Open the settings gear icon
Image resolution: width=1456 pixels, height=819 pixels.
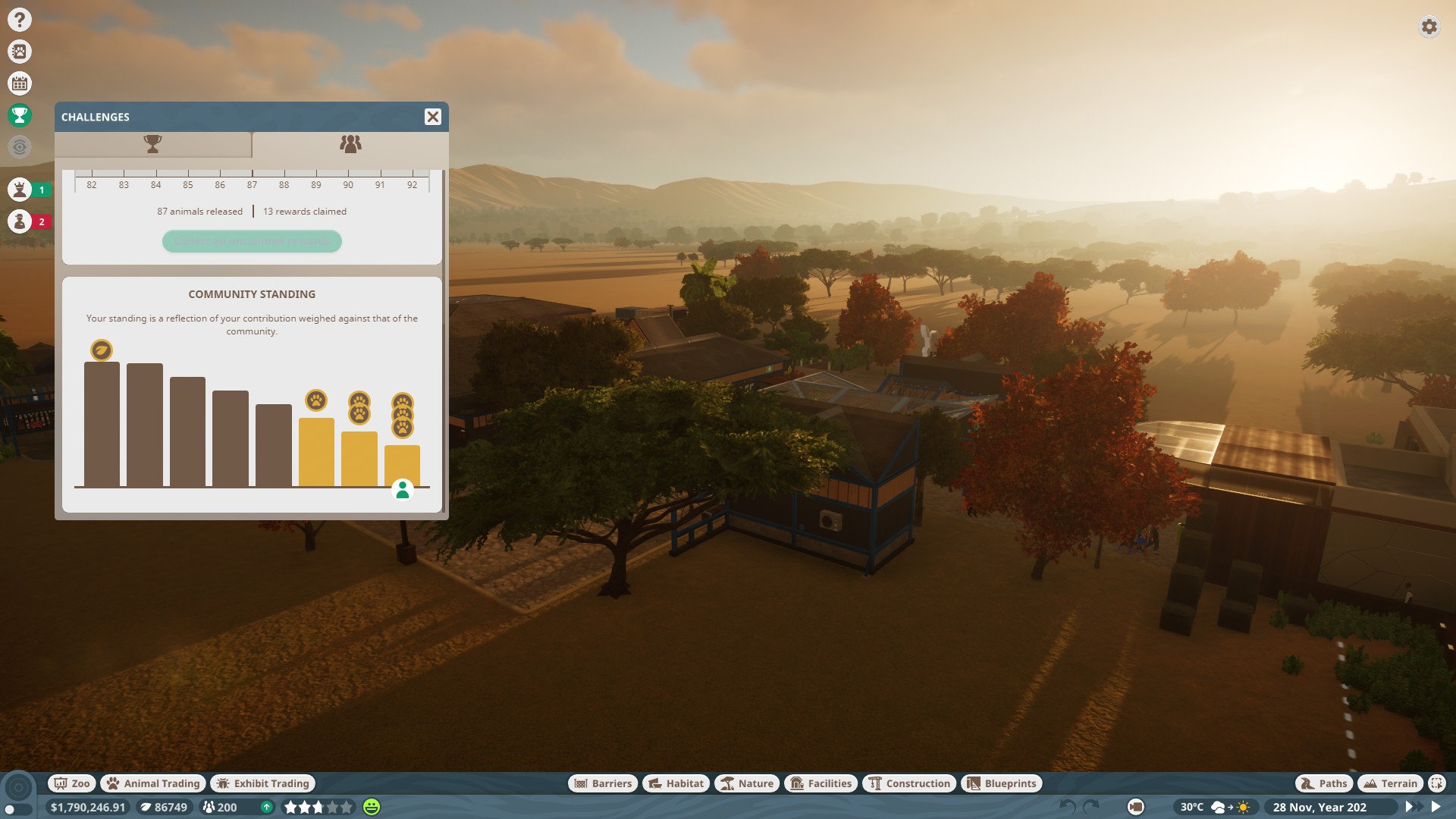(x=1429, y=27)
